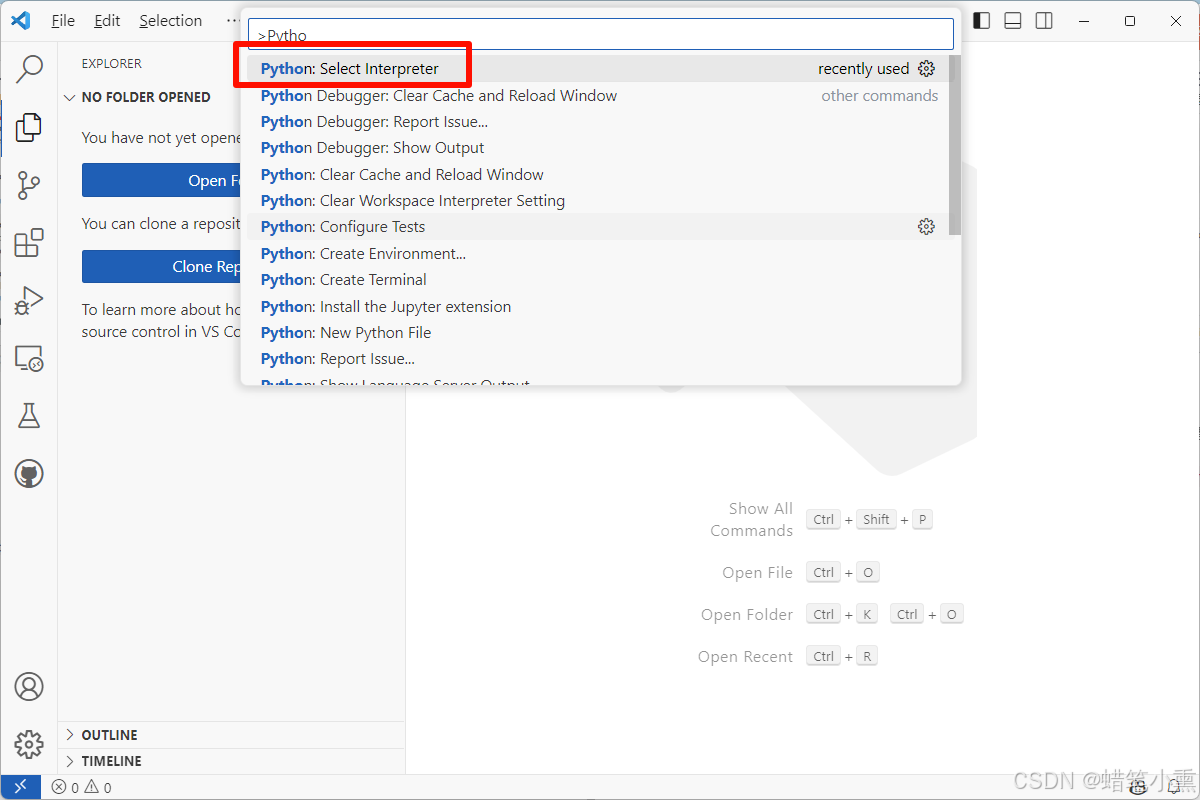Open the Remote Explorer icon
The width and height of the screenshot is (1200, 800).
click(x=29, y=359)
